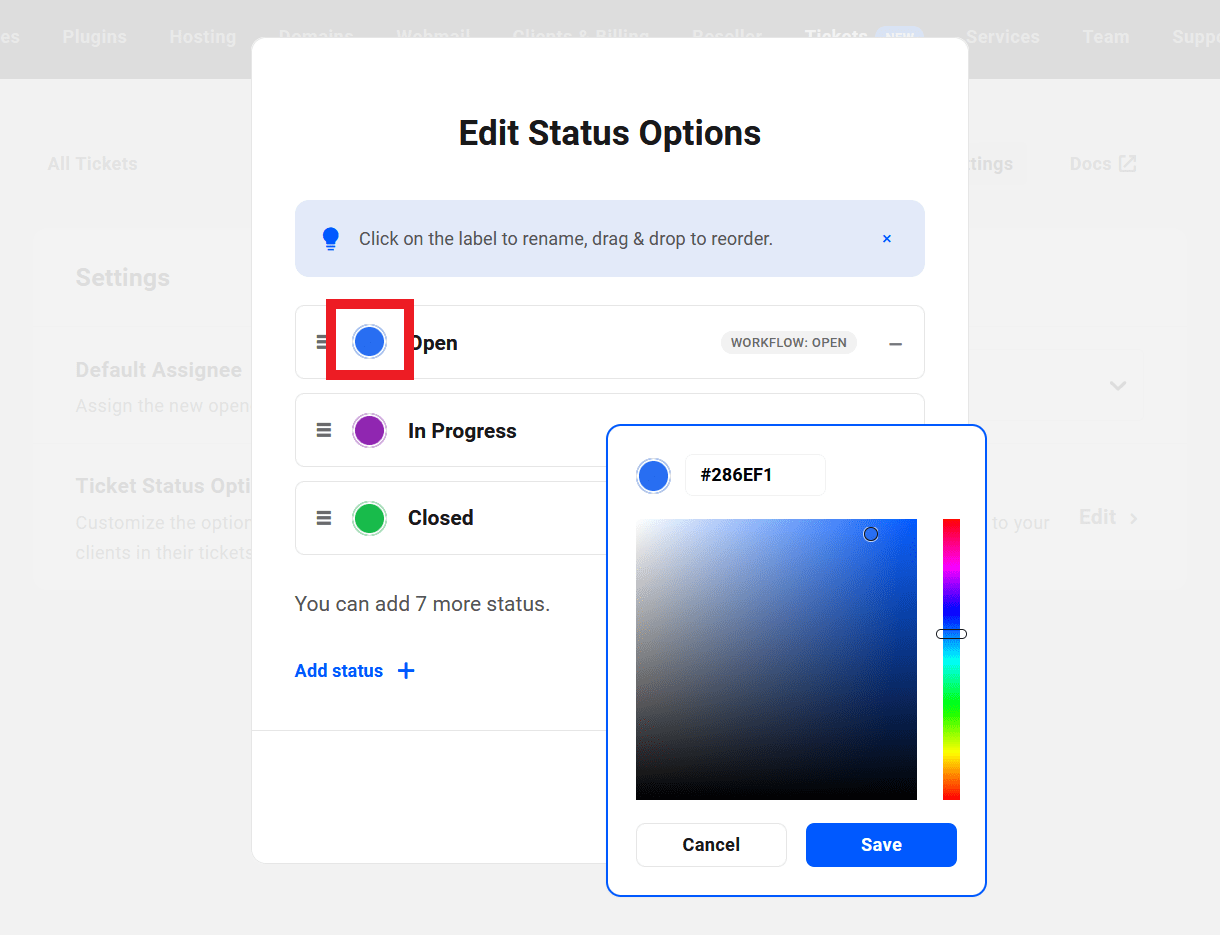The width and height of the screenshot is (1220, 935).
Task: Click the lightbulb icon in the tip banner
Action: click(331, 238)
